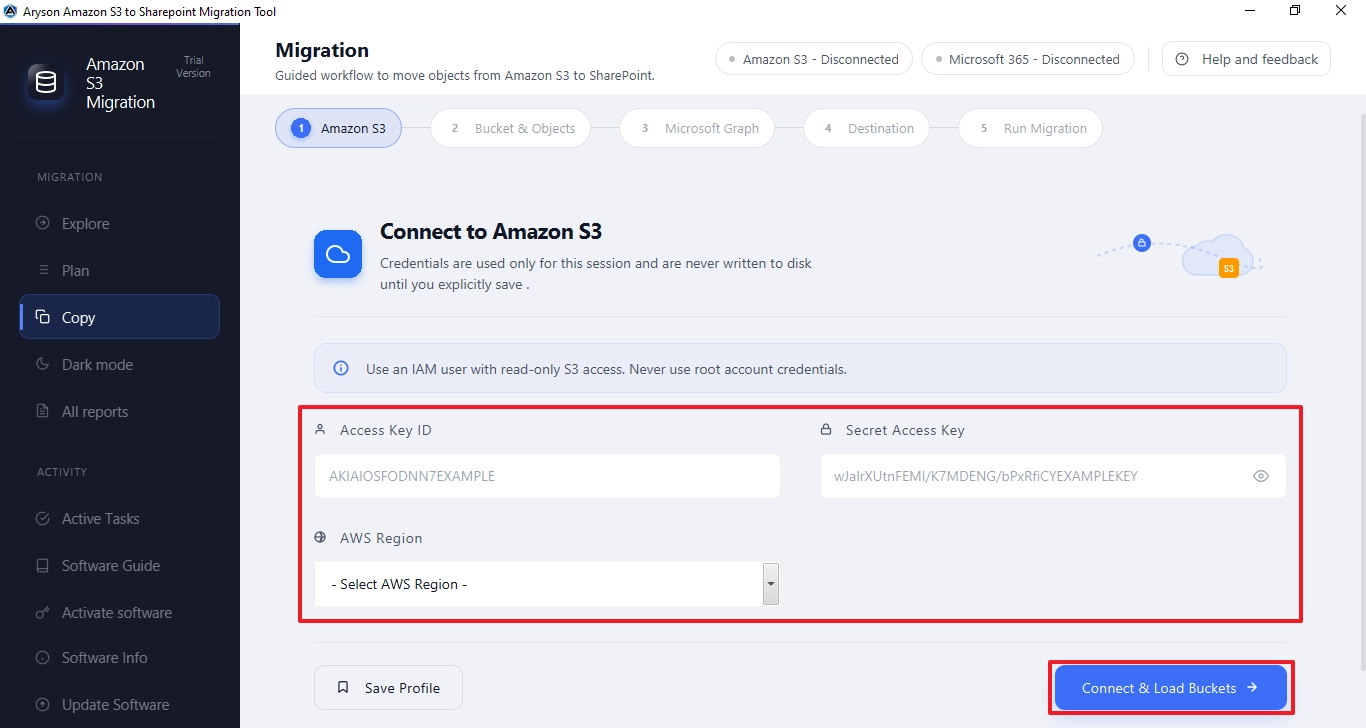Click the "AWS Region" label
The image size is (1366, 728).
pos(381,538)
